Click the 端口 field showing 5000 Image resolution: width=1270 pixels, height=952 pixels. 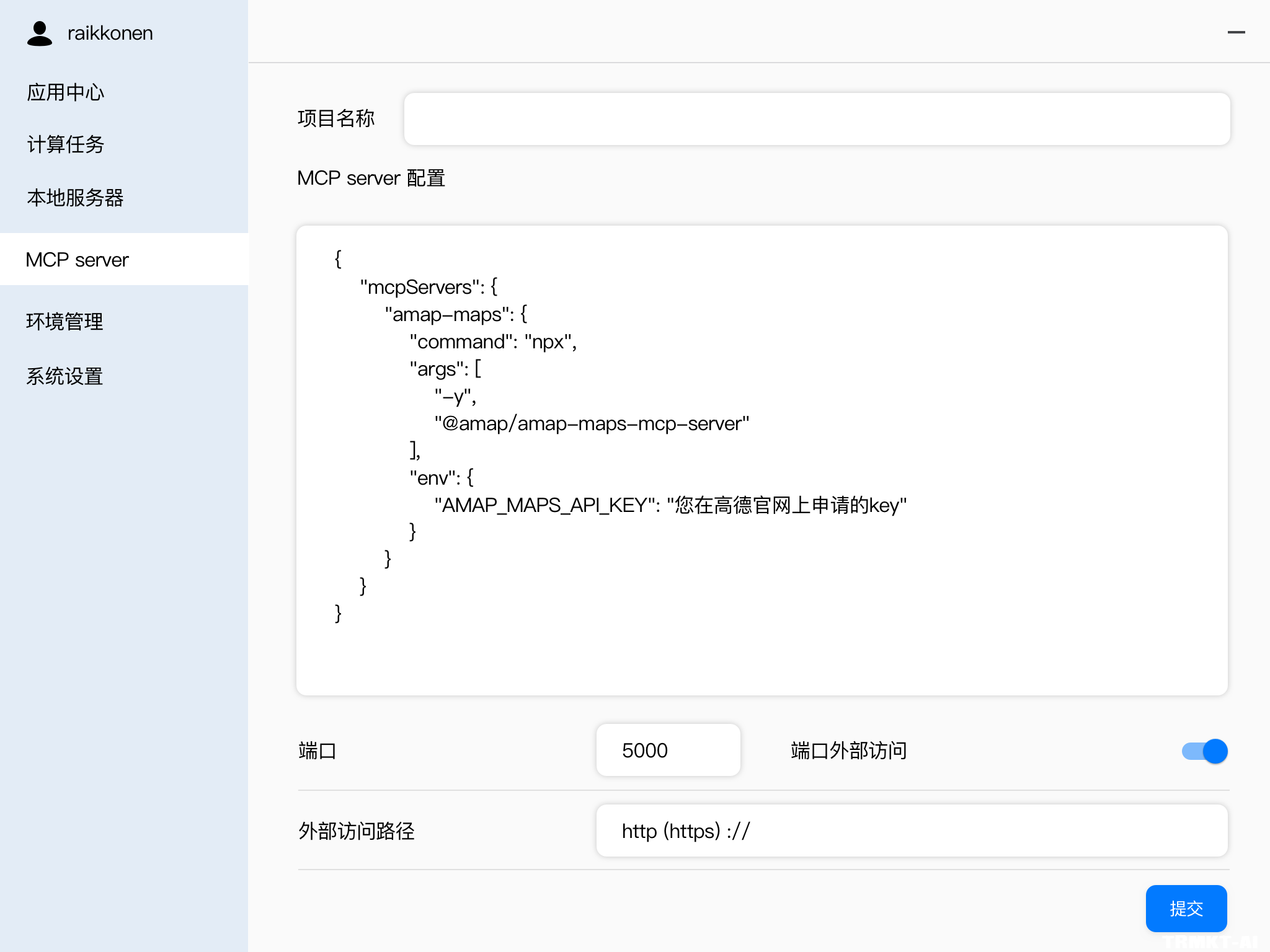[x=668, y=750]
